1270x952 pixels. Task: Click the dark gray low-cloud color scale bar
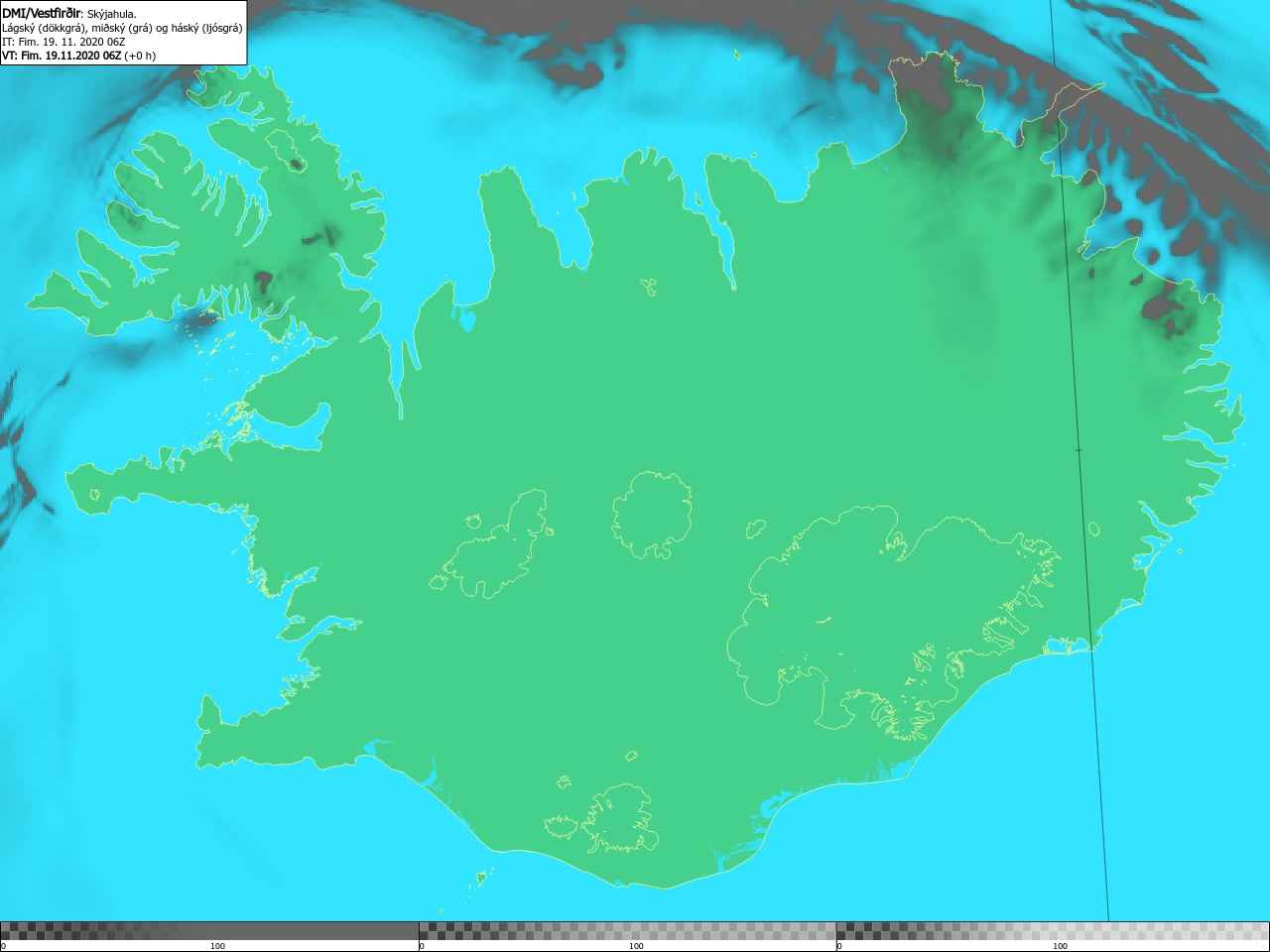click(x=209, y=931)
